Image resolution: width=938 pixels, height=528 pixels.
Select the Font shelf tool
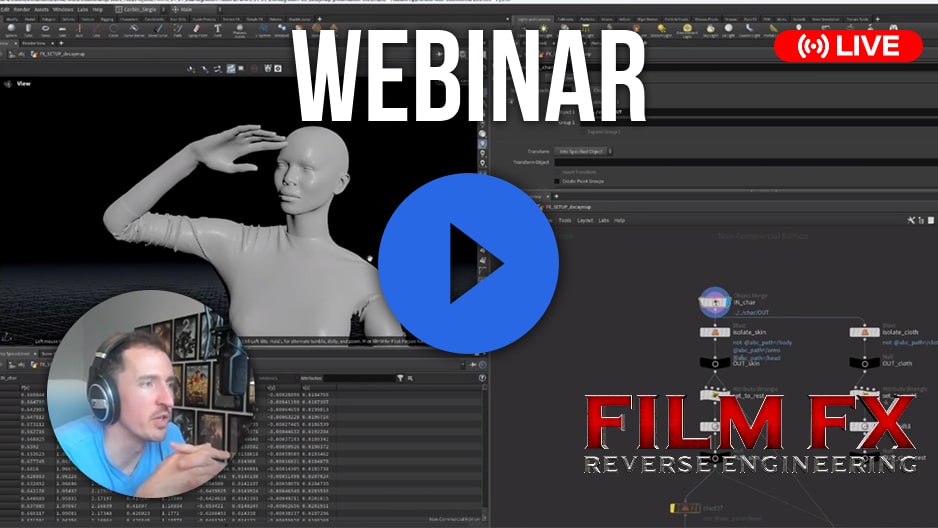(218, 30)
